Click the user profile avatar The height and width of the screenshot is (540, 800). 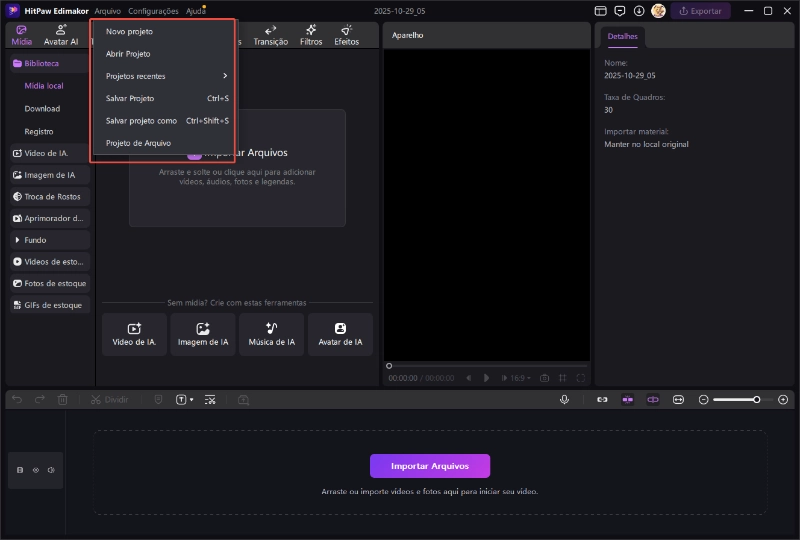[x=658, y=11]
